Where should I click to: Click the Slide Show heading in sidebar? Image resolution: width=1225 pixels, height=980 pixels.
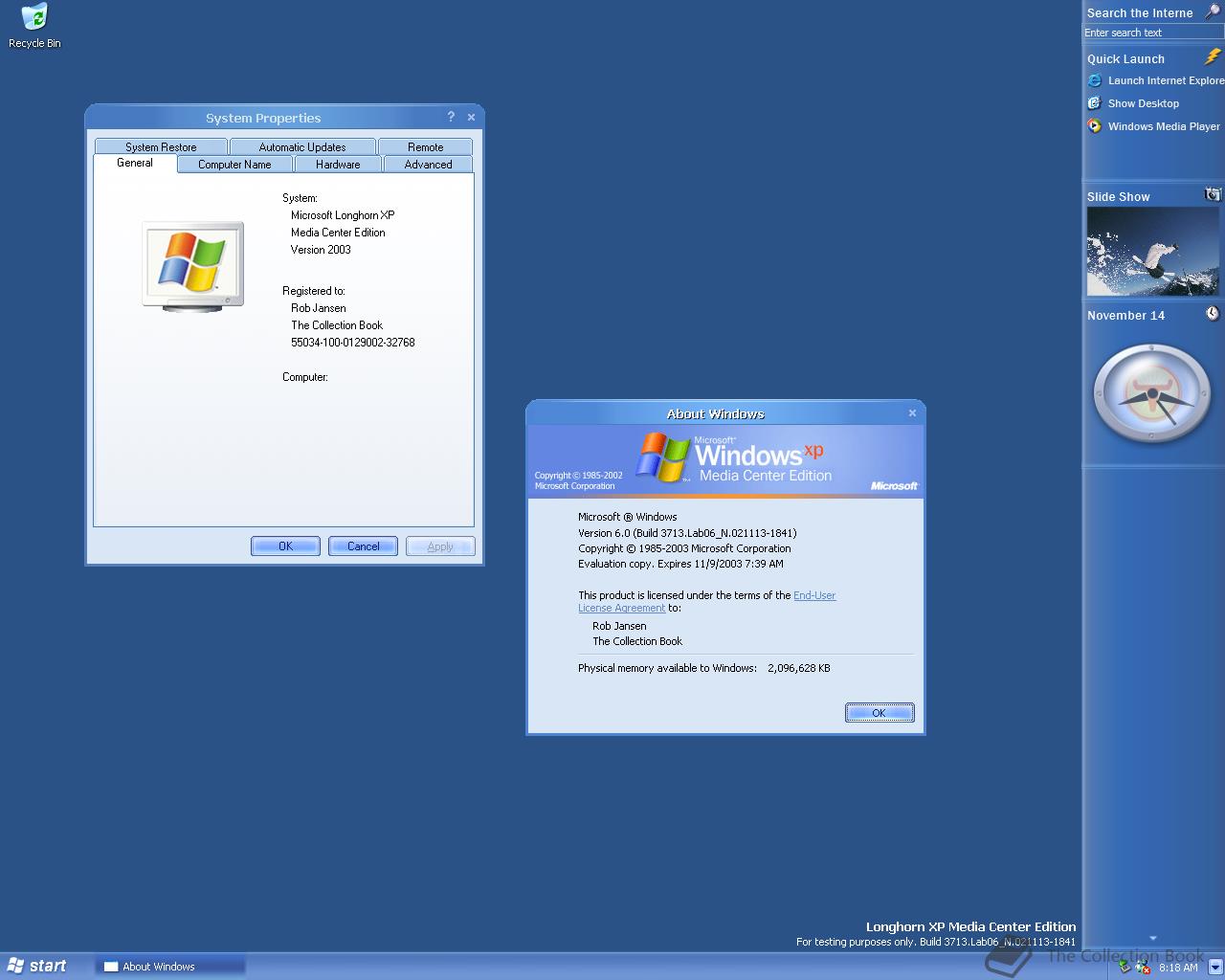pos(1118,196)
